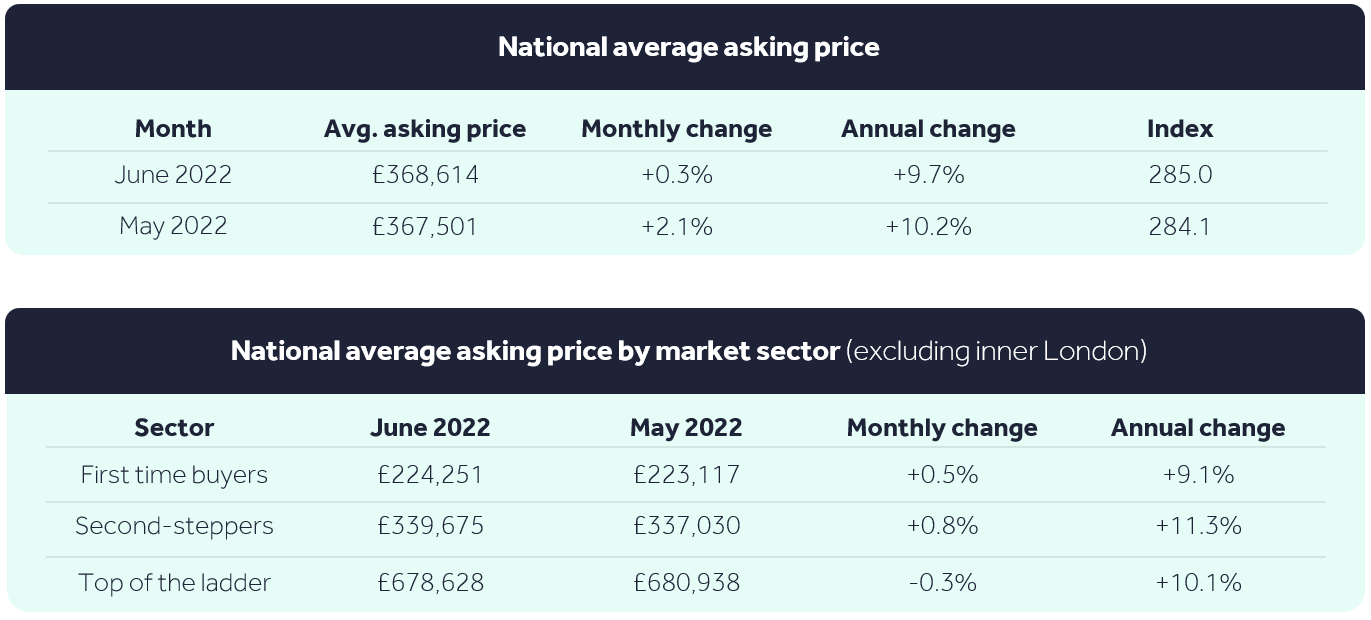Click the 284.1 index value

1180,227
